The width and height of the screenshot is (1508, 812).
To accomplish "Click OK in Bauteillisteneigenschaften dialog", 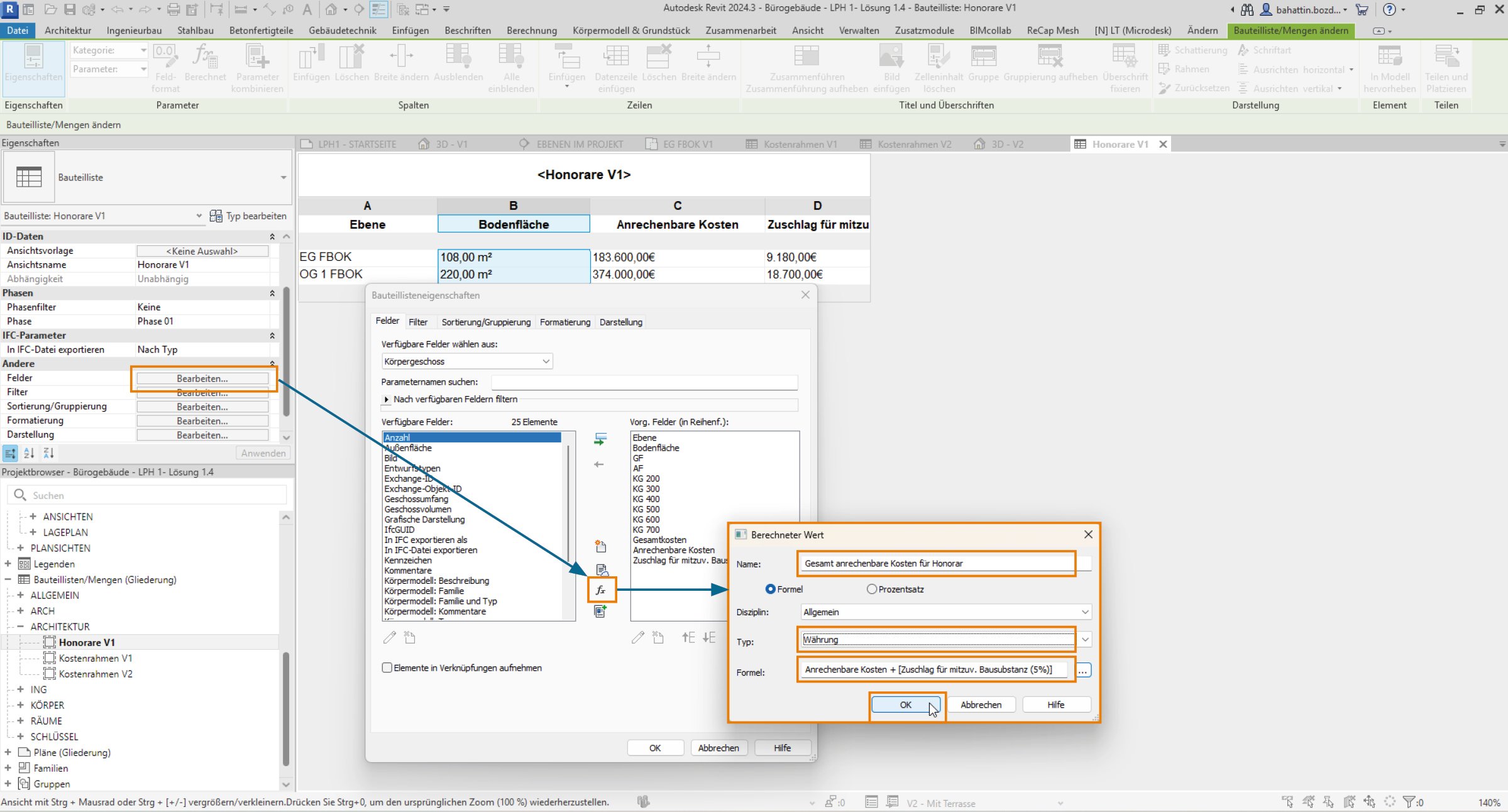I will (x=655, y=748).
